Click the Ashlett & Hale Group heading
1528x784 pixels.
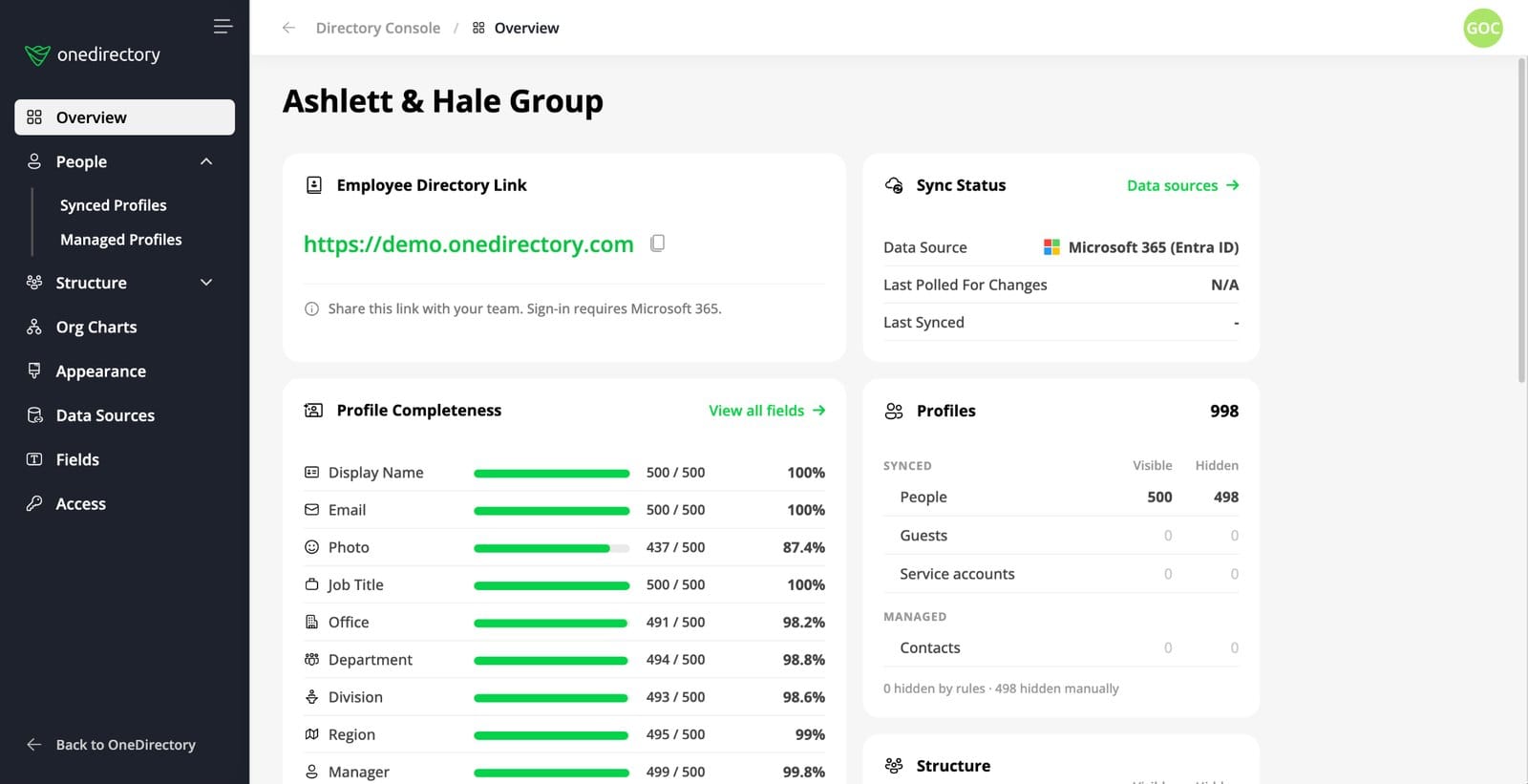tap(442, 101)
